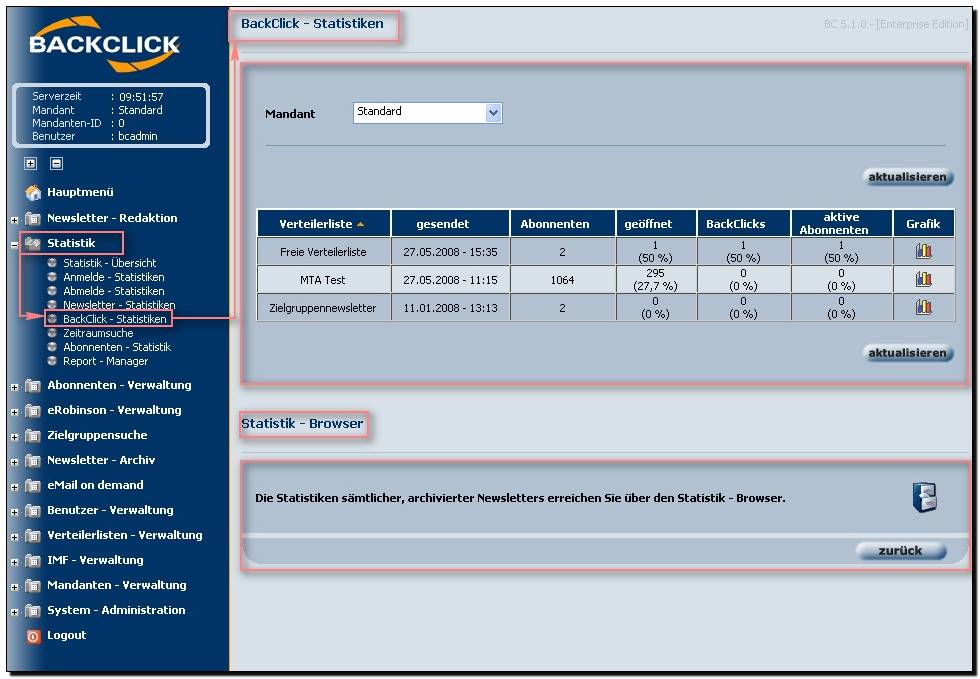Click the Hauptmenü house icon
This screenshot has height=679, width=980.
coord(32,193)
